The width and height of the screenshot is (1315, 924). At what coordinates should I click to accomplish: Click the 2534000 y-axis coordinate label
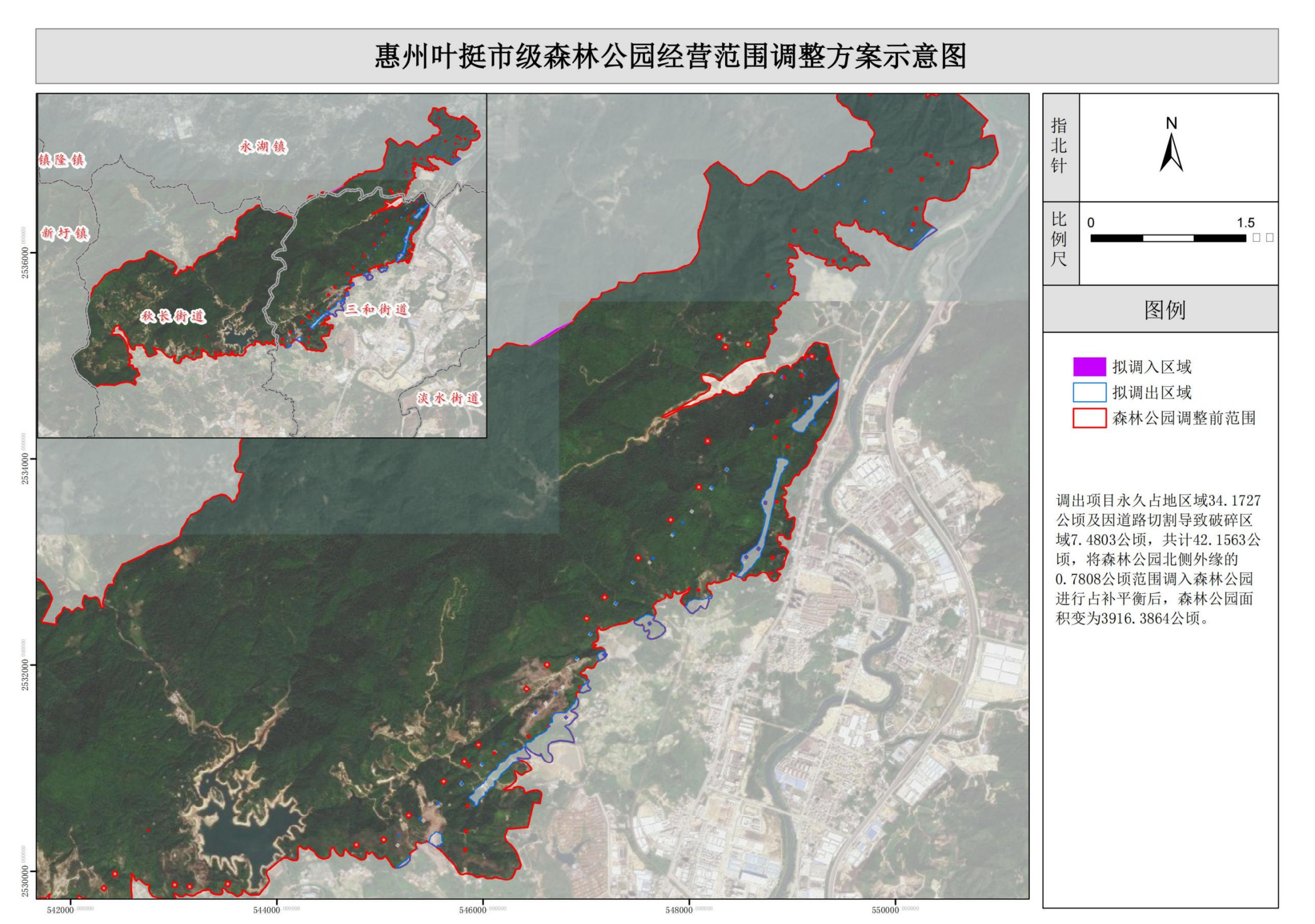25,469
